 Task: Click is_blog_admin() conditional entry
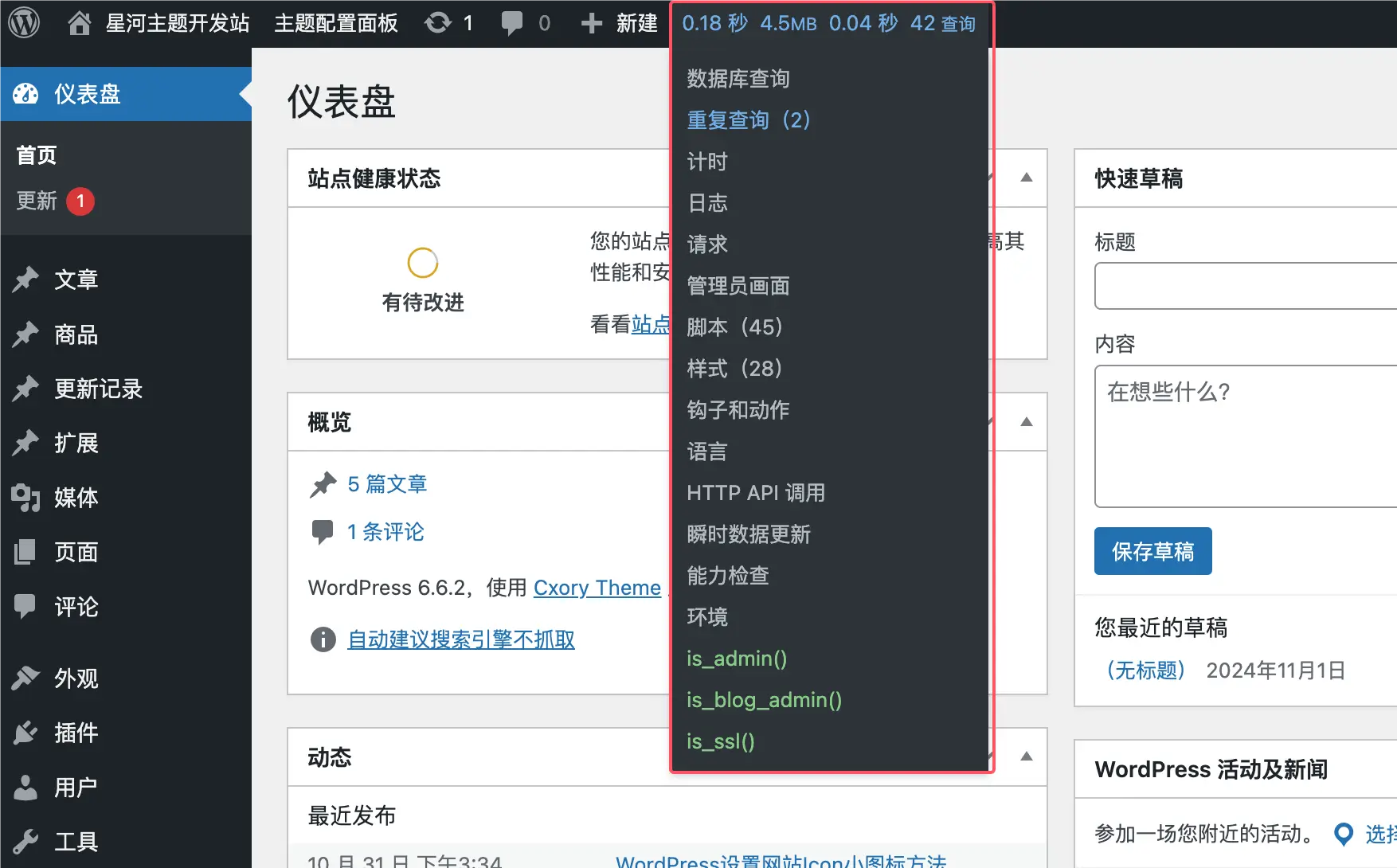click(x=765, y=700)
